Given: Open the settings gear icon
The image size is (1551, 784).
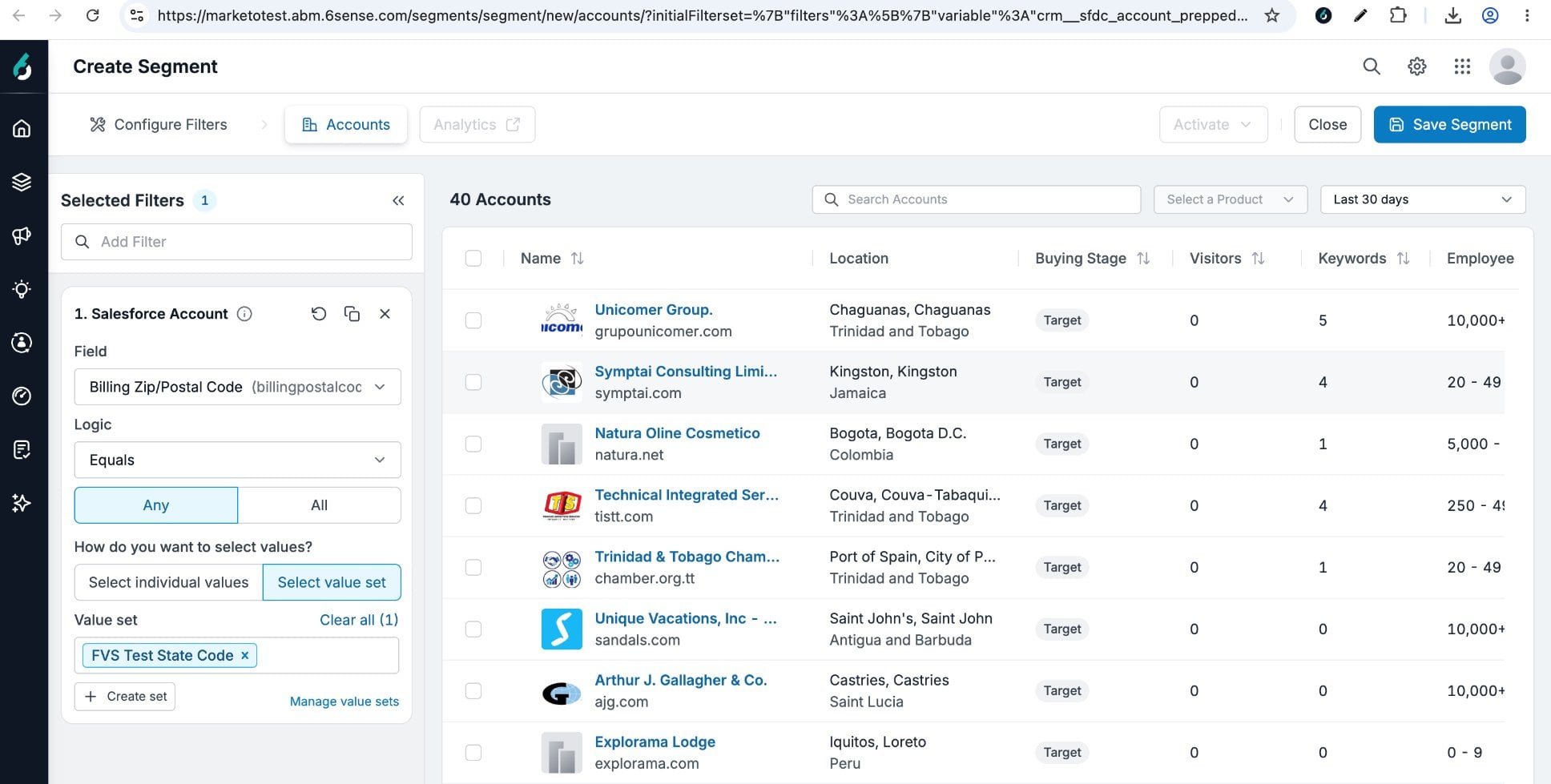Looking at the screenshot, I should click(1417, 66).
